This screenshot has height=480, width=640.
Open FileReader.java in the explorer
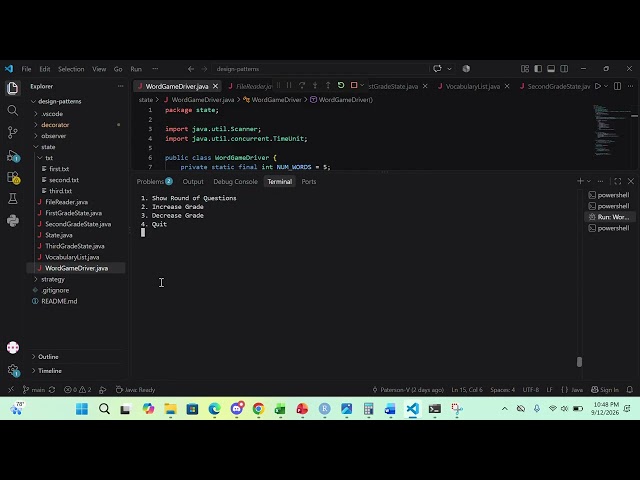pyautogui.click(x=67, y=202)
